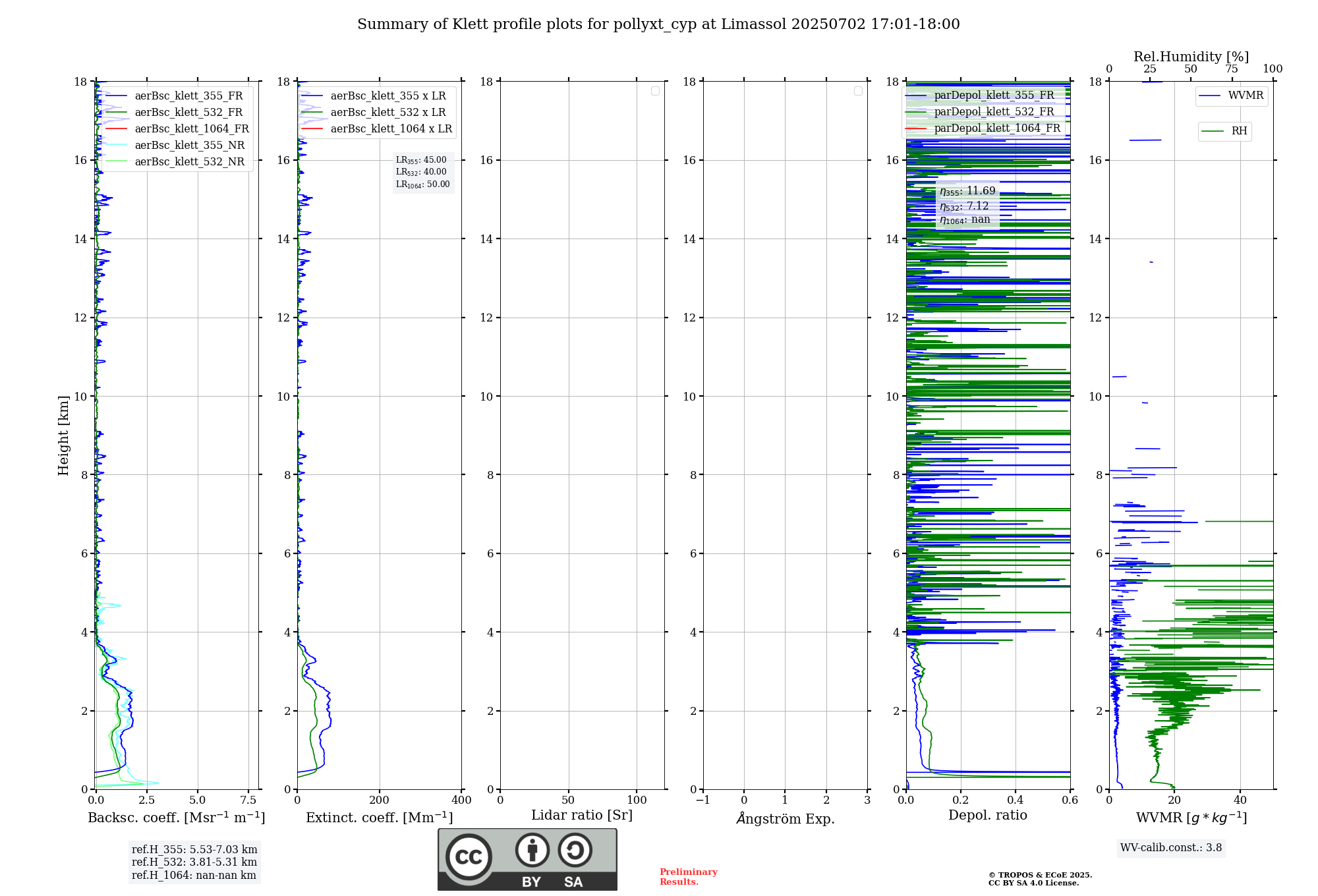Click the LR532: 40.00 annotation
The image size is (1318, 896).
point(421,172)
